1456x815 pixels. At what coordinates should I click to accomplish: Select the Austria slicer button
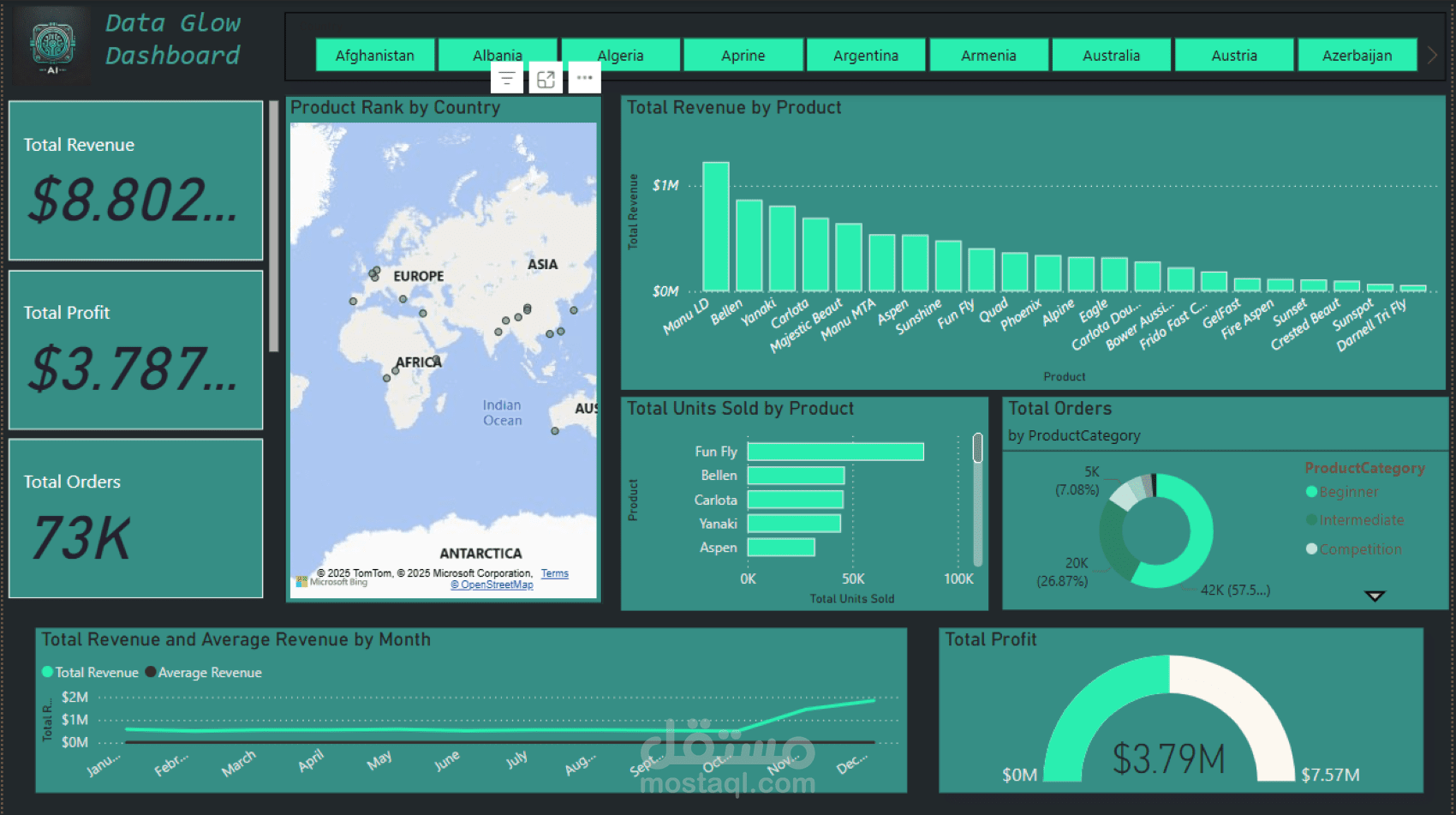pyautogui.click(x=1234, y=56)
